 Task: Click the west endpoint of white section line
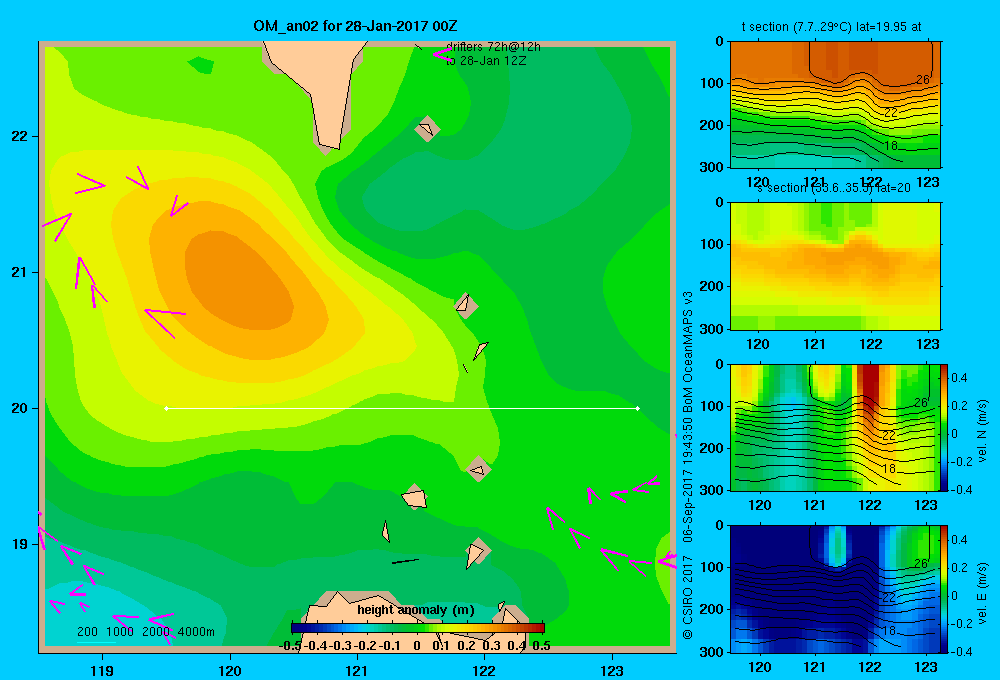point(167,408)
